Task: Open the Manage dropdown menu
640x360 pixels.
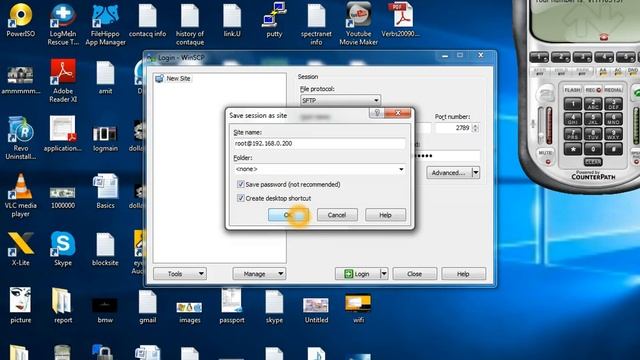Action: point(259,274)
